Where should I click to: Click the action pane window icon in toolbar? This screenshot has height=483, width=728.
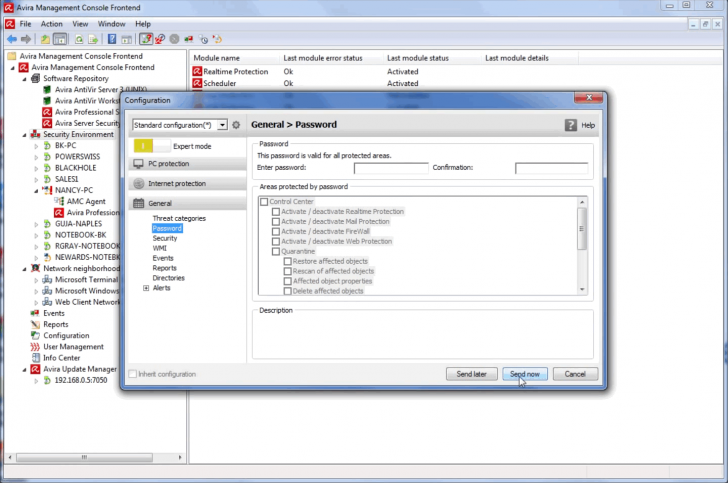pos(126,39)
